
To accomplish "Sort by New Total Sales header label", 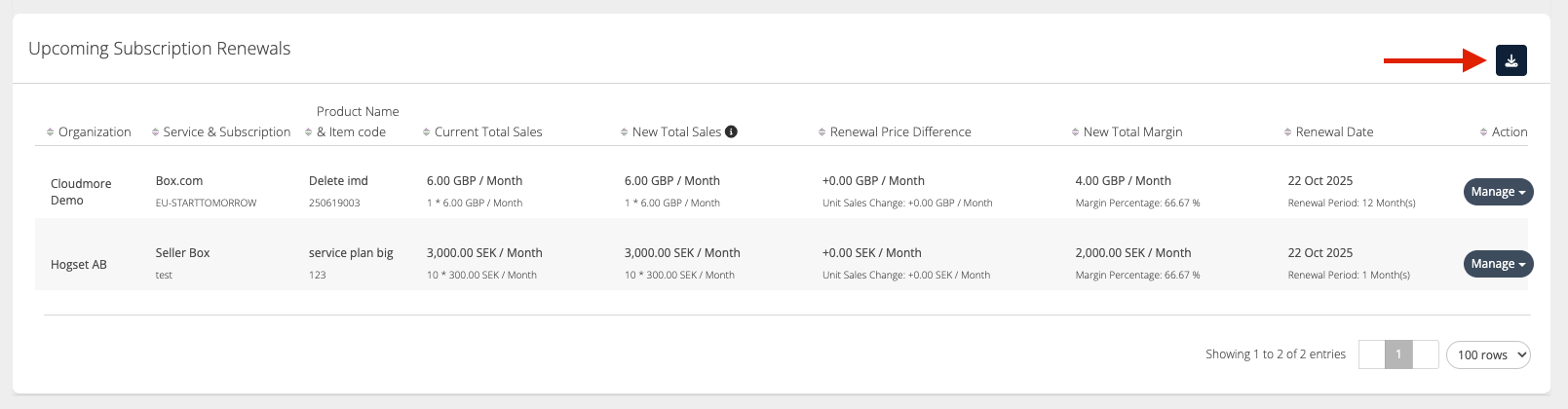I will [x=676, y=132].
